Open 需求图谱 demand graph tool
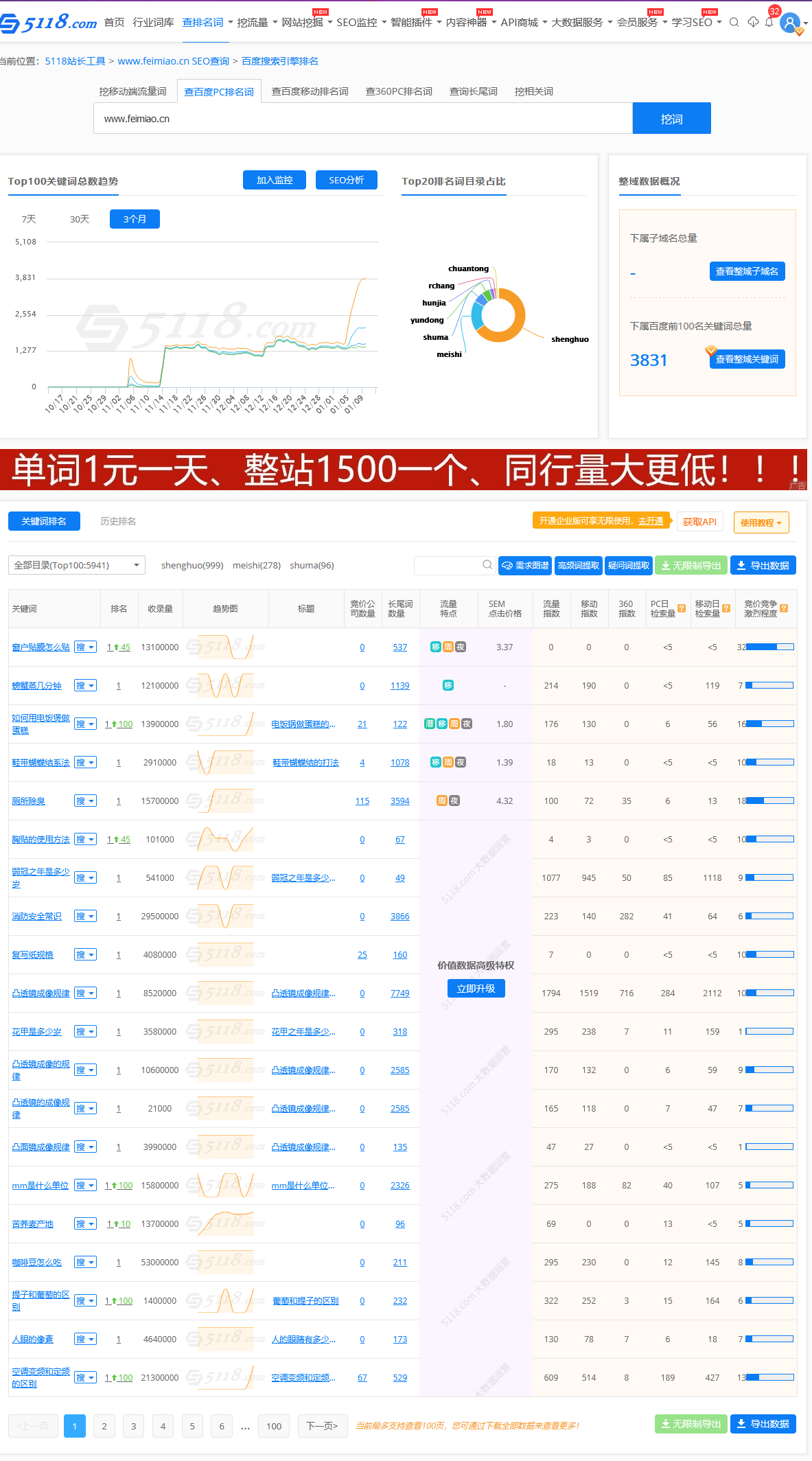This screenshot has height=1461, width=812. pos(525,566)
